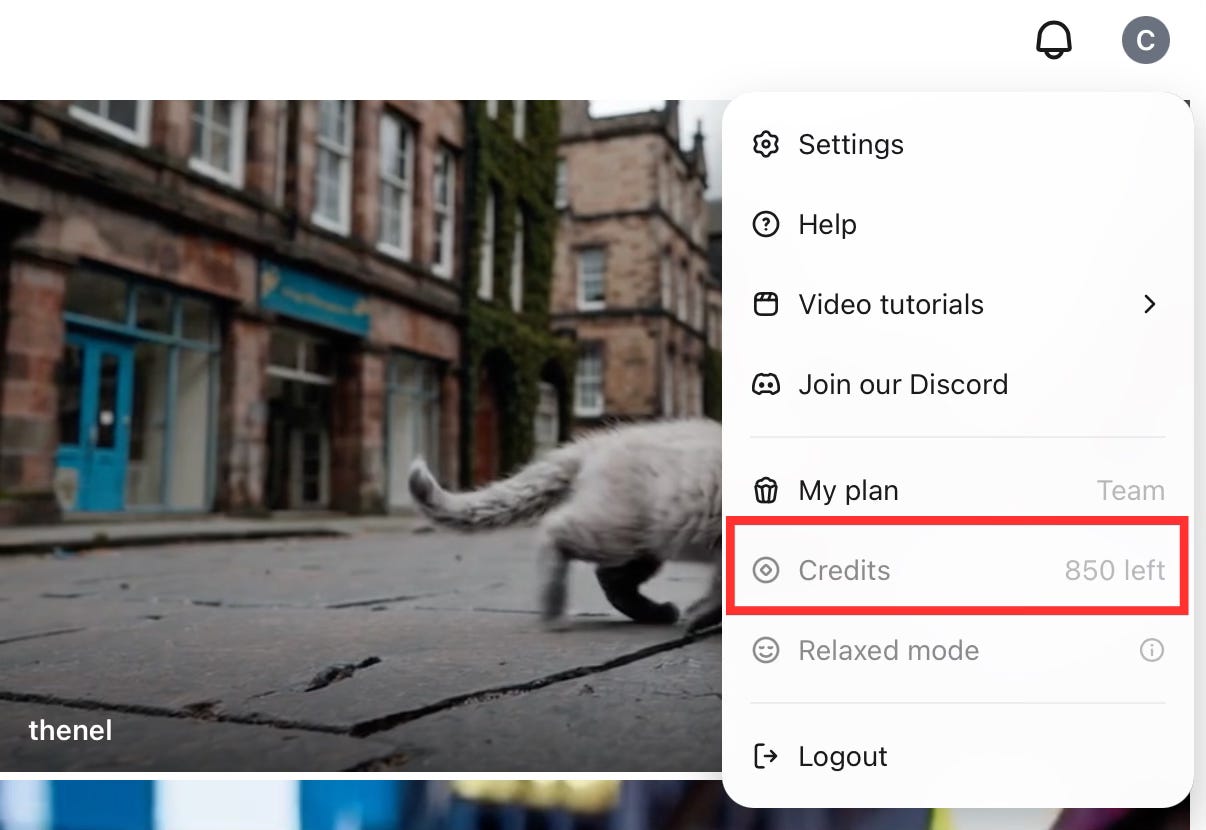This screenshot has width=1206, height=830.
Task: Select Help in the account menu
Action: [x=958, y=224]
